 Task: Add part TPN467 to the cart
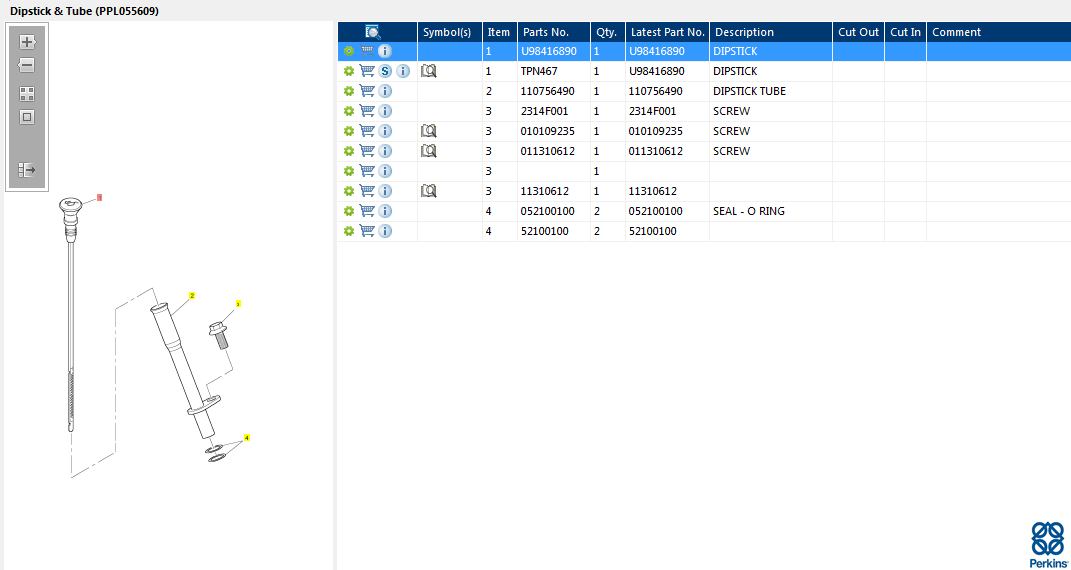click(x=367, y=71)
